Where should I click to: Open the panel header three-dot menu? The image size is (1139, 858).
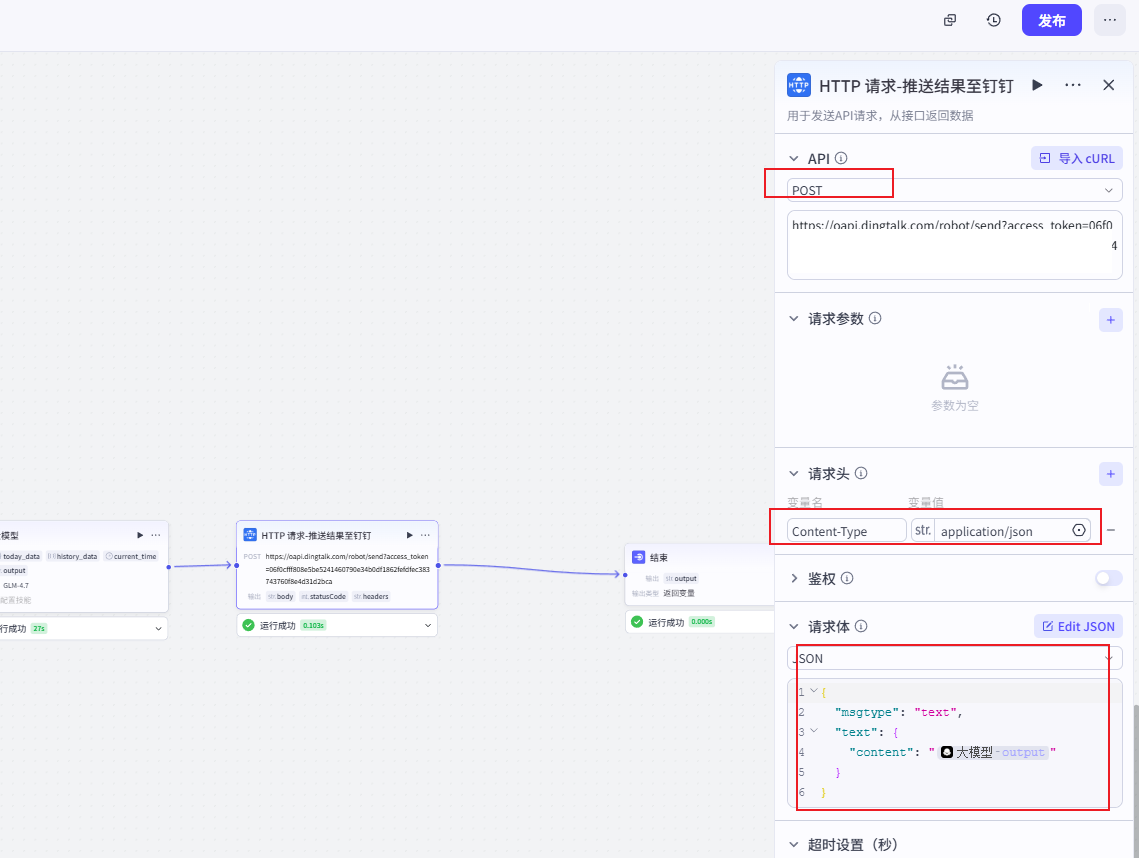[1073, 85]
